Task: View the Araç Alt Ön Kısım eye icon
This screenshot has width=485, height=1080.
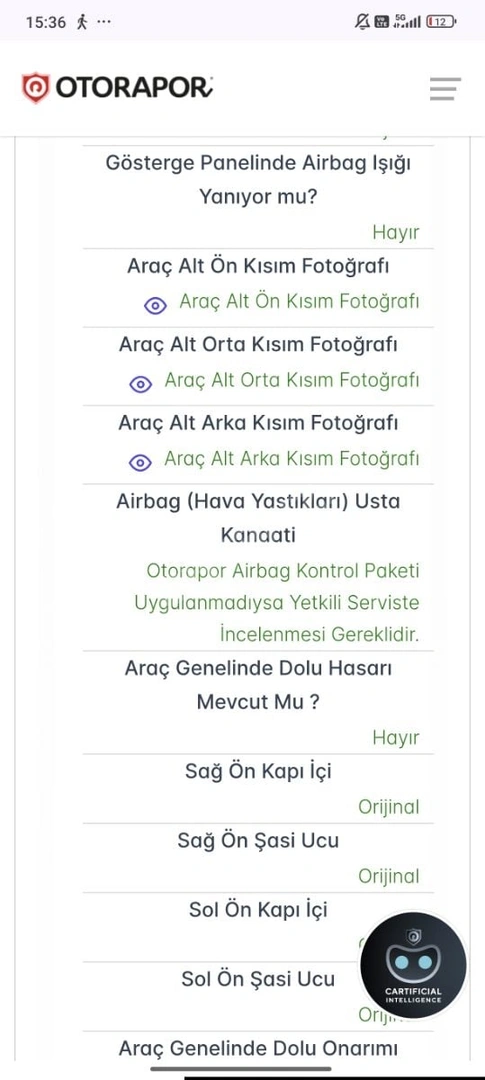Action: 155,306
